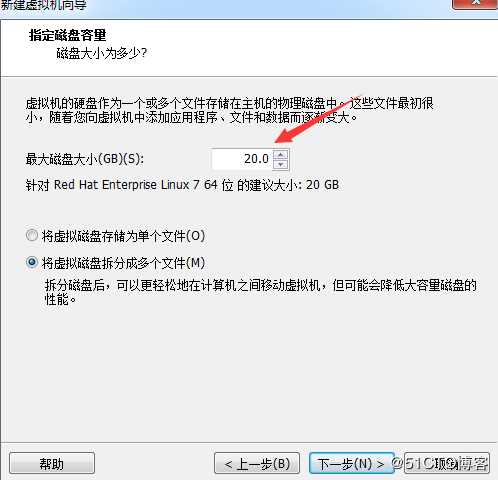Click the 最大磁盘大小(GB)(S): label
The height and width of the screenshot is (480, 498).
(85, 159)
